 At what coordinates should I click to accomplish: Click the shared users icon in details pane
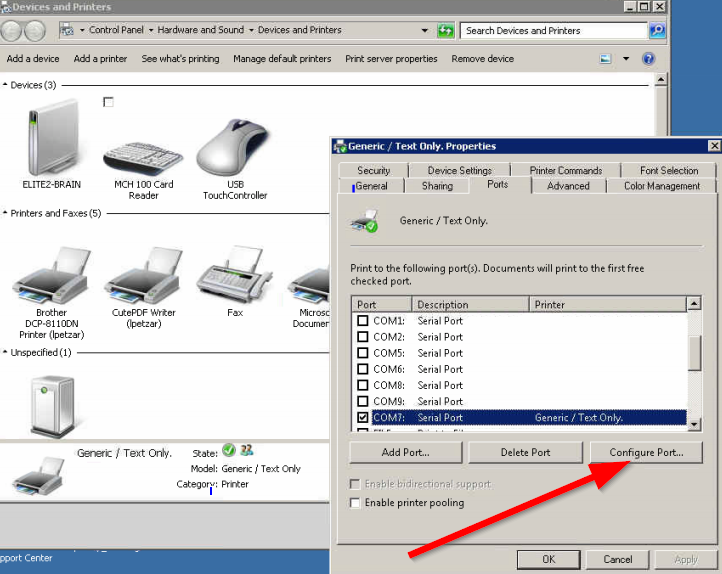coord(247,450)
